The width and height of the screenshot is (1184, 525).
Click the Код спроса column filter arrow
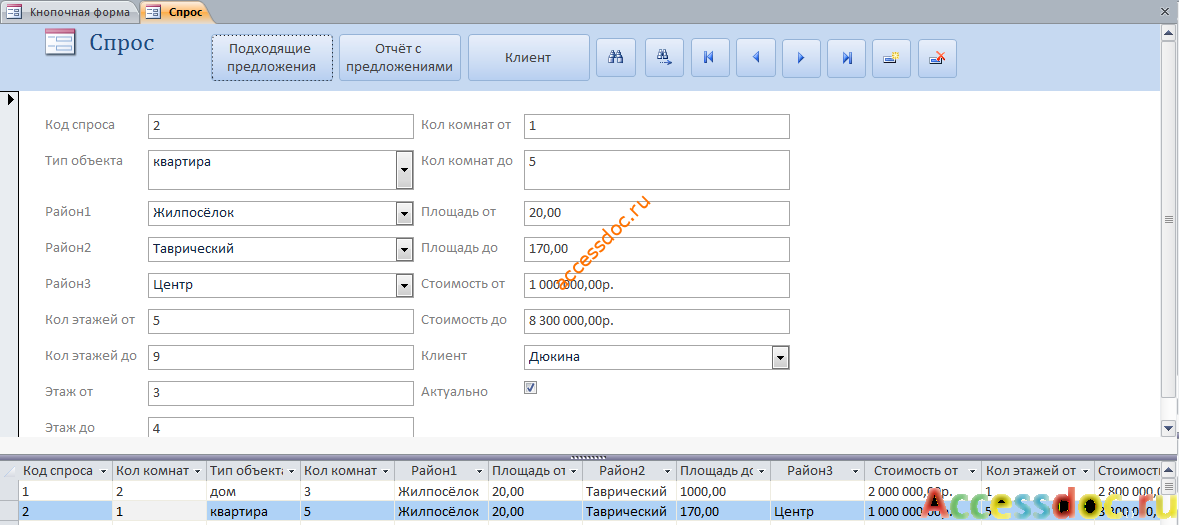click(103, 471)
